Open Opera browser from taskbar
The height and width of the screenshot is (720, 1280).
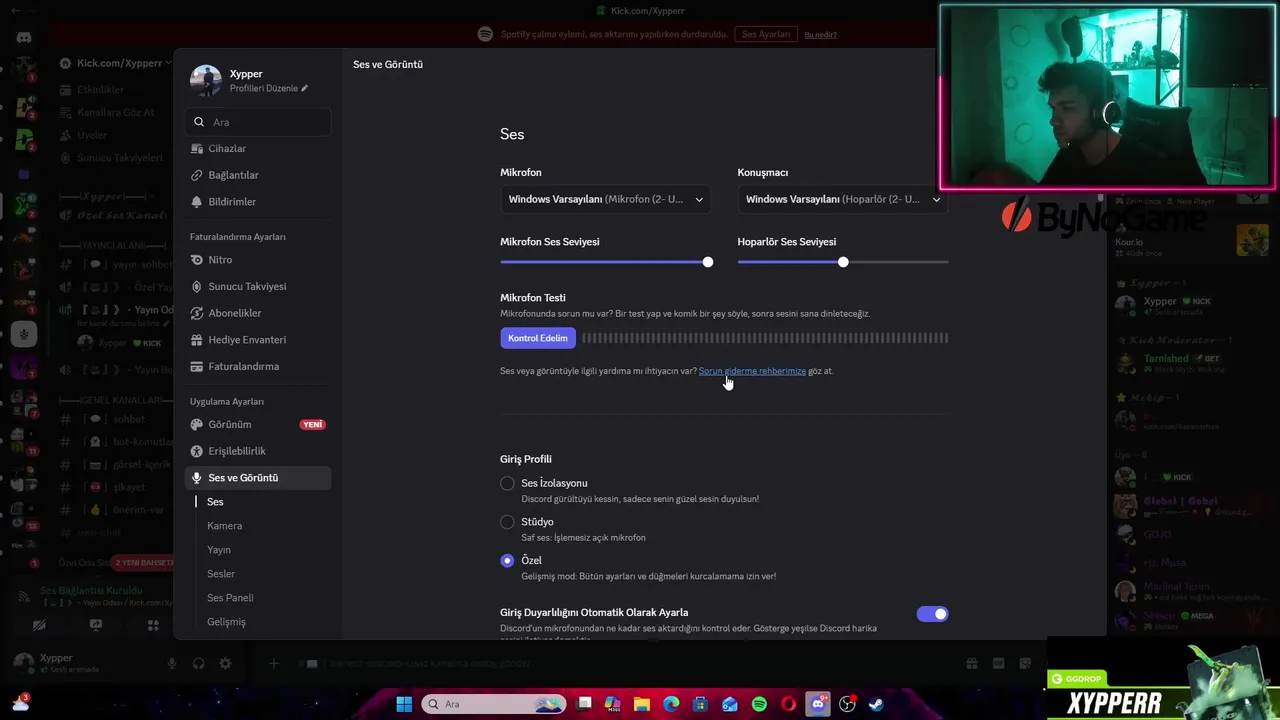[788, 704]
